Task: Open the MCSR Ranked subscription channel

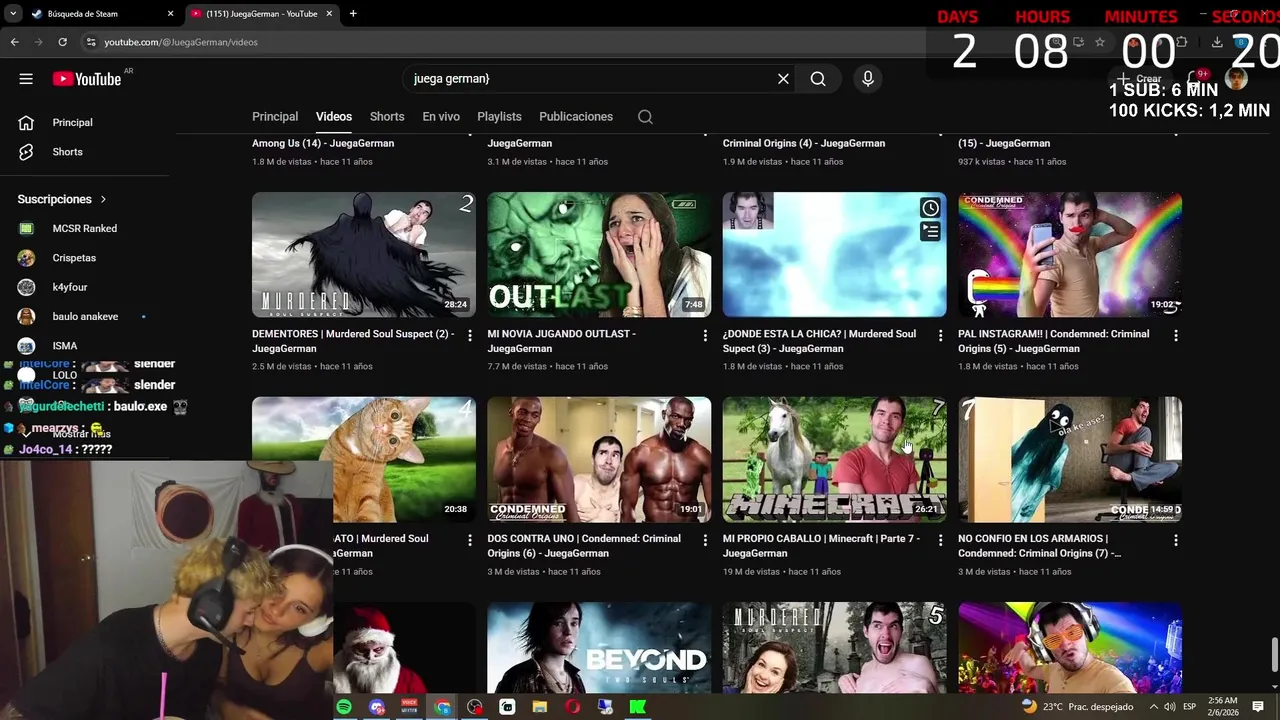Action: click(x=84, y=229)
